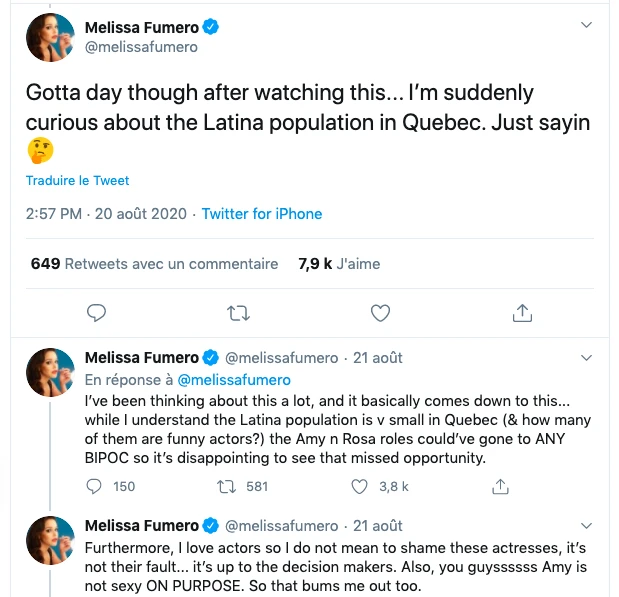The width and height of the screenshot is (619, 597).
Task: View 649 Retweets avec un commentaire
Action: click(x=154, y=264)
